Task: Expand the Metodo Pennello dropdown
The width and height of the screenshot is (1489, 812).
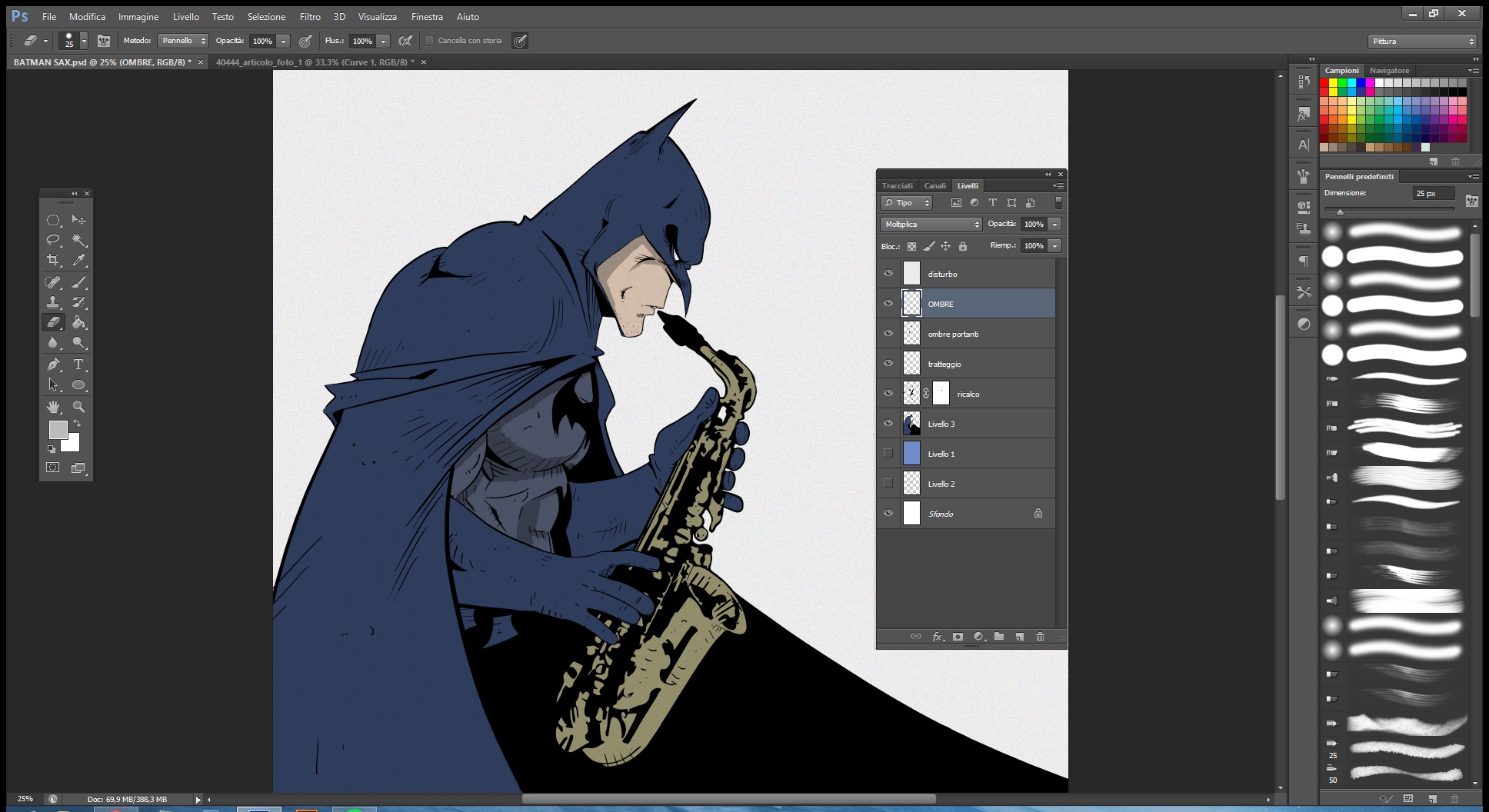Action: tap(183, 41)
